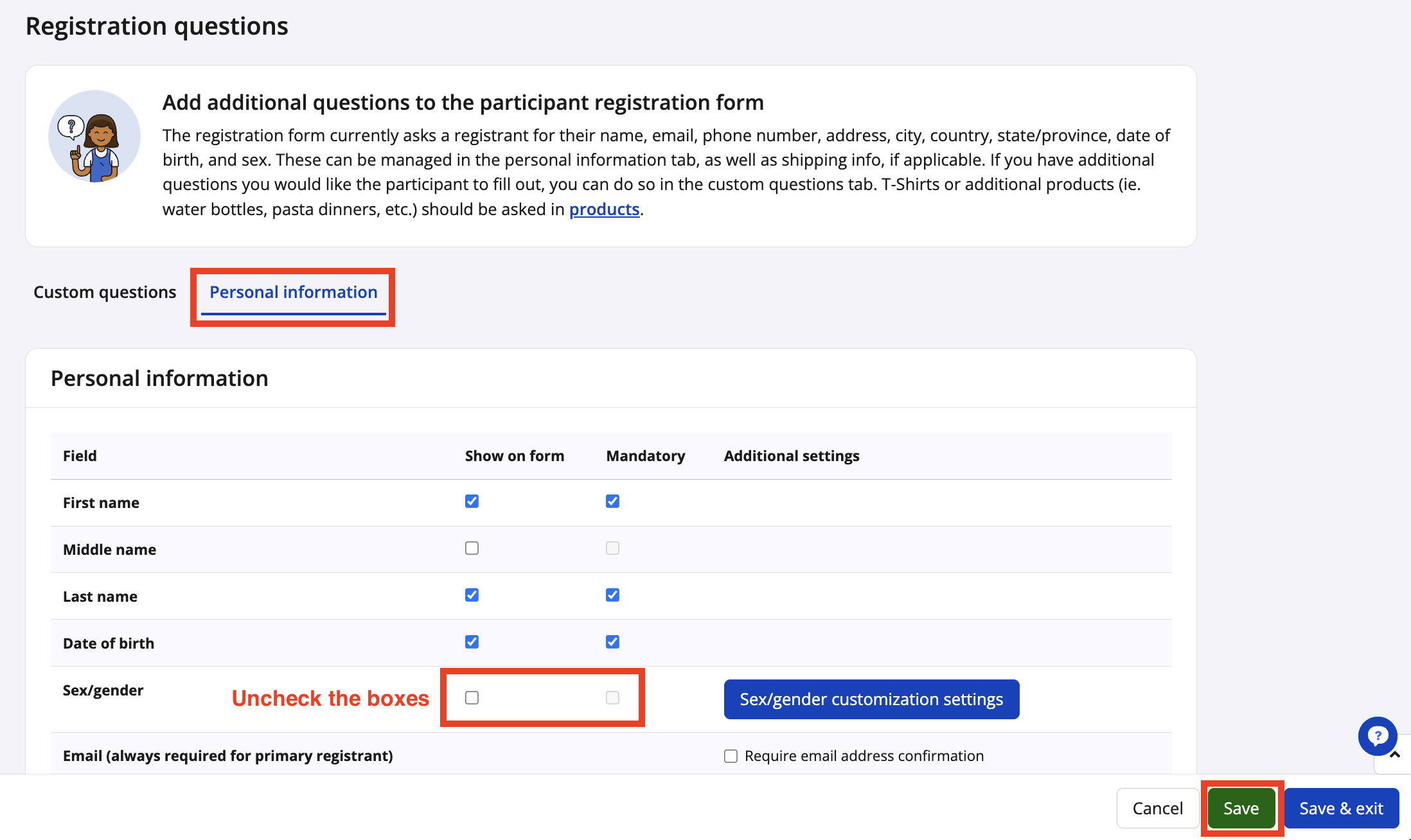1411x840 pixels.
Task: Enable Require email address confirmation
Action: pyautogui.click(x=731, y=757)
